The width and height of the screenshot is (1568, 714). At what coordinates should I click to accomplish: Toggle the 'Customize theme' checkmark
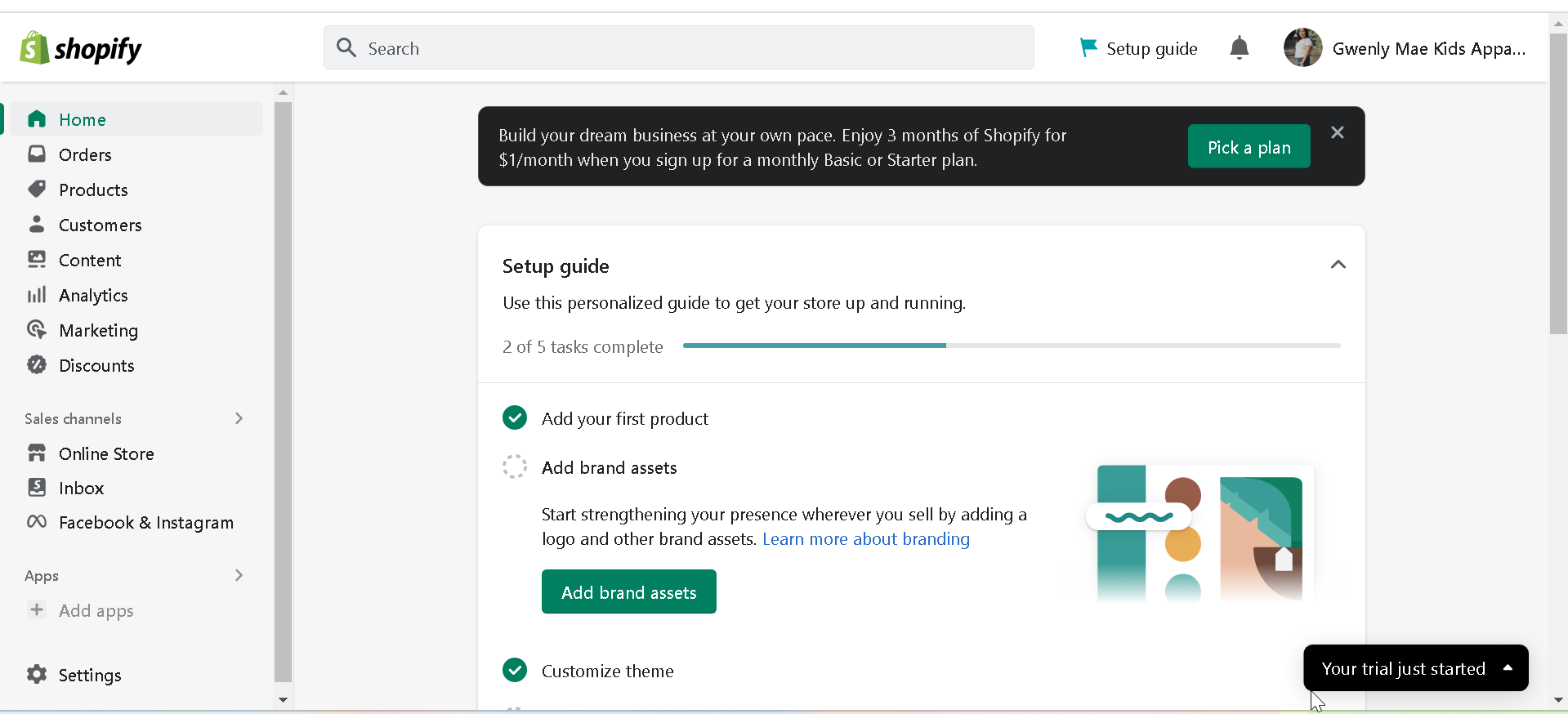click(515, 671)
